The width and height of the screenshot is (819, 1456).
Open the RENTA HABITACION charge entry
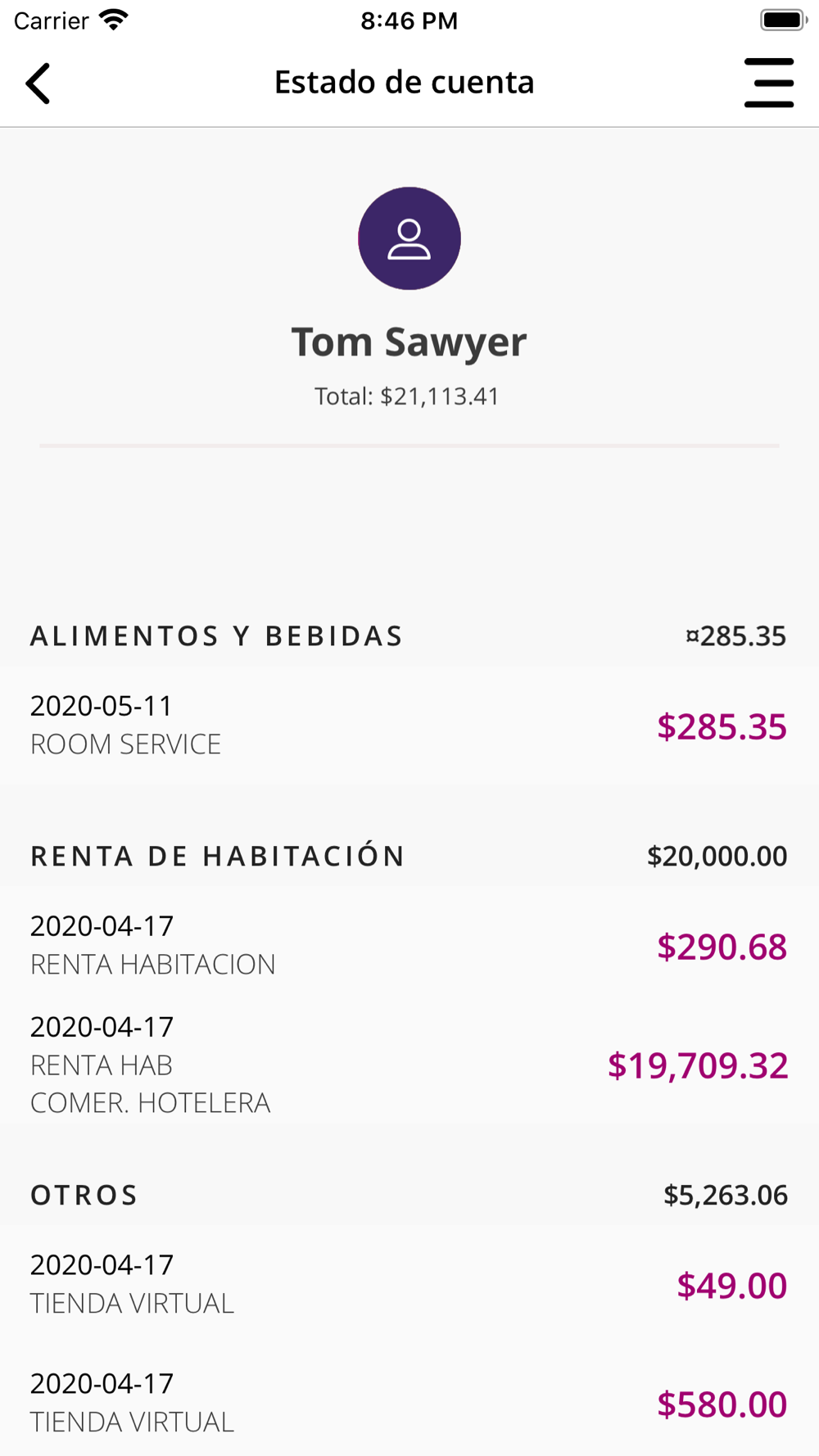[x=409, y=945]
